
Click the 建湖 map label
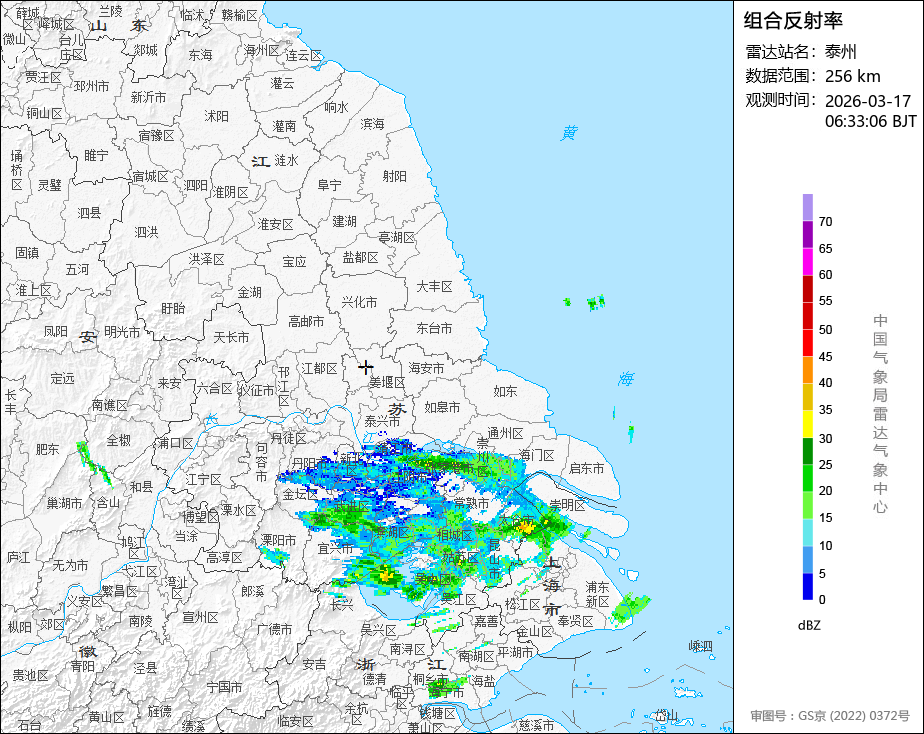[x=344, y=221]
